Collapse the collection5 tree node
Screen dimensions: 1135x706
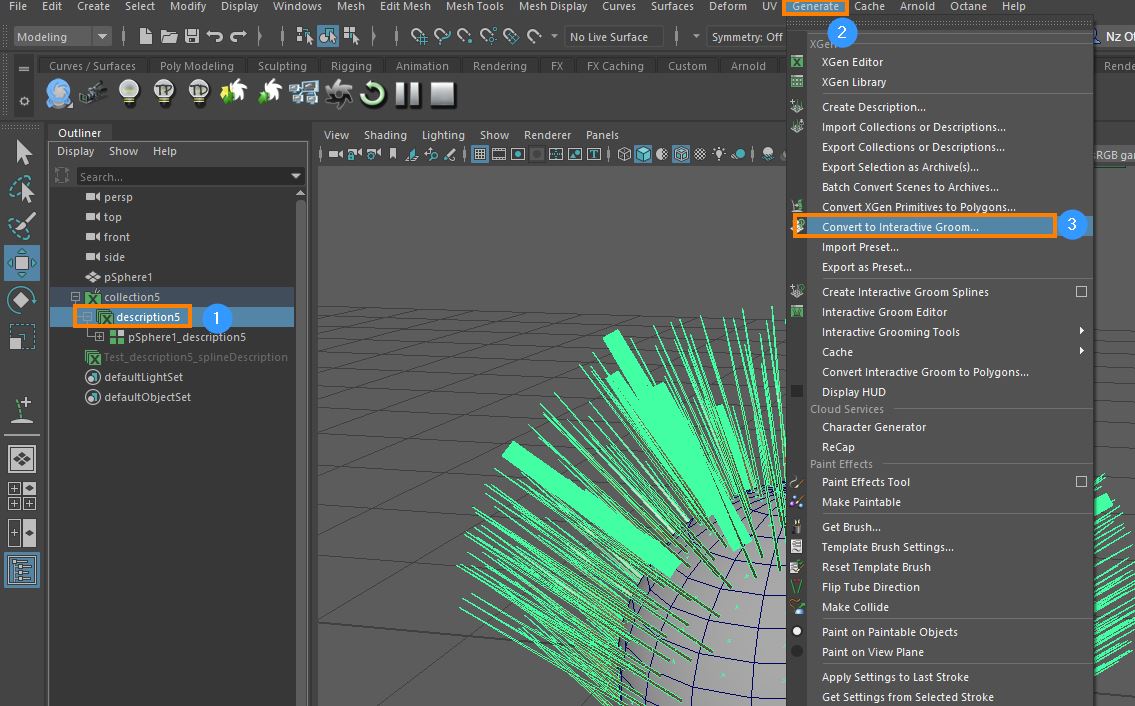click(x=75, y=297)
